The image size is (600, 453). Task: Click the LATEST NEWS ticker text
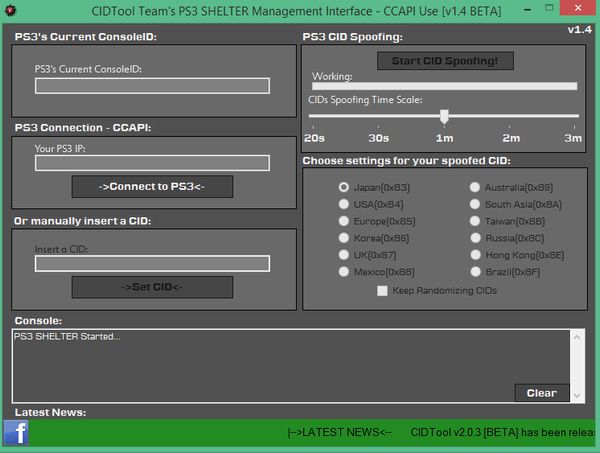pos(339,432)
